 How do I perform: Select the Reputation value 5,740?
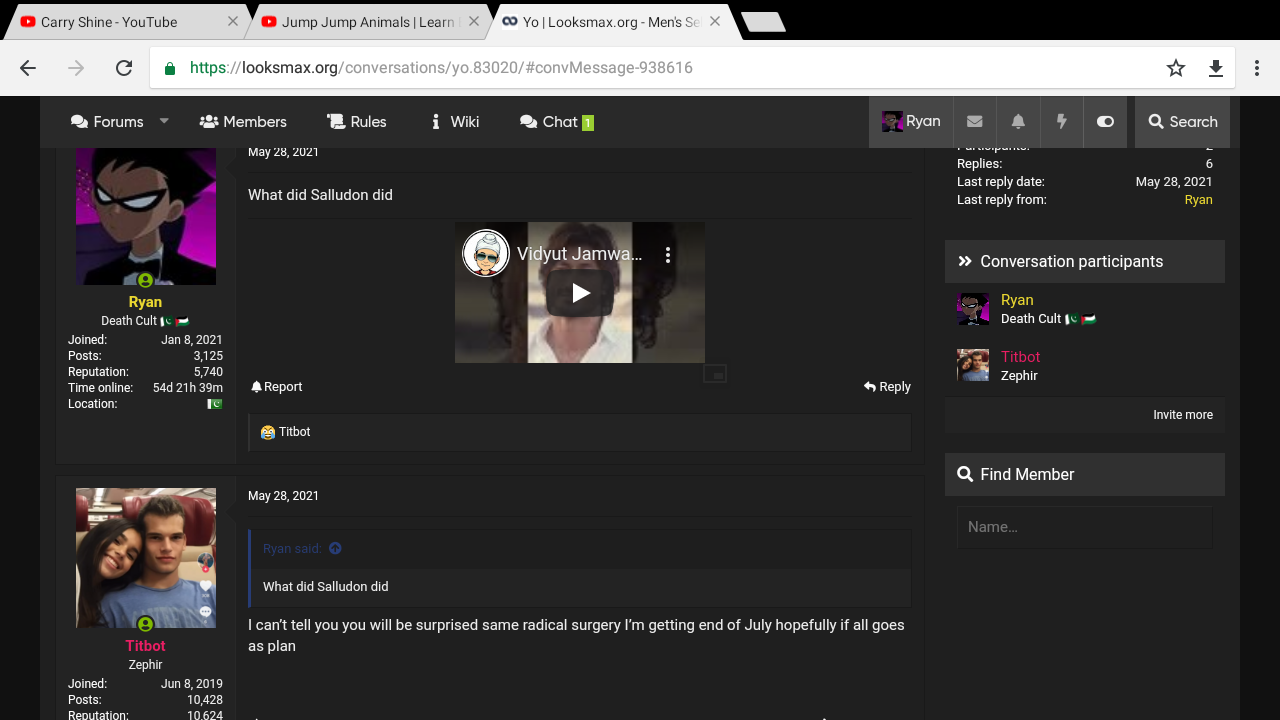208,372
